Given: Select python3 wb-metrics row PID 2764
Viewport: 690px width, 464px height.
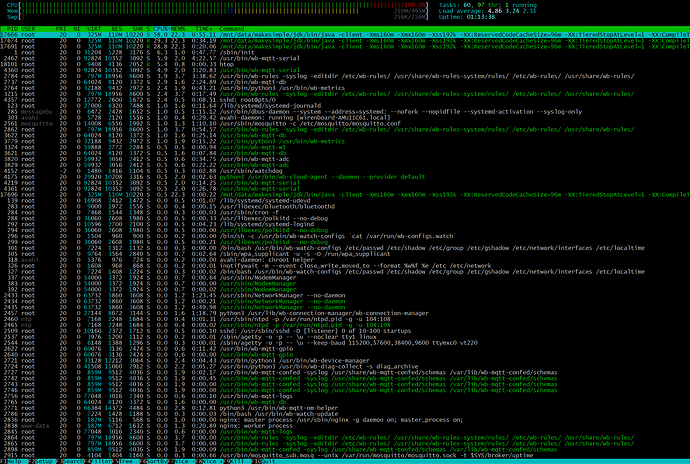Looking at the screenshot, I should pyautogui.click(x=345, y=88).
